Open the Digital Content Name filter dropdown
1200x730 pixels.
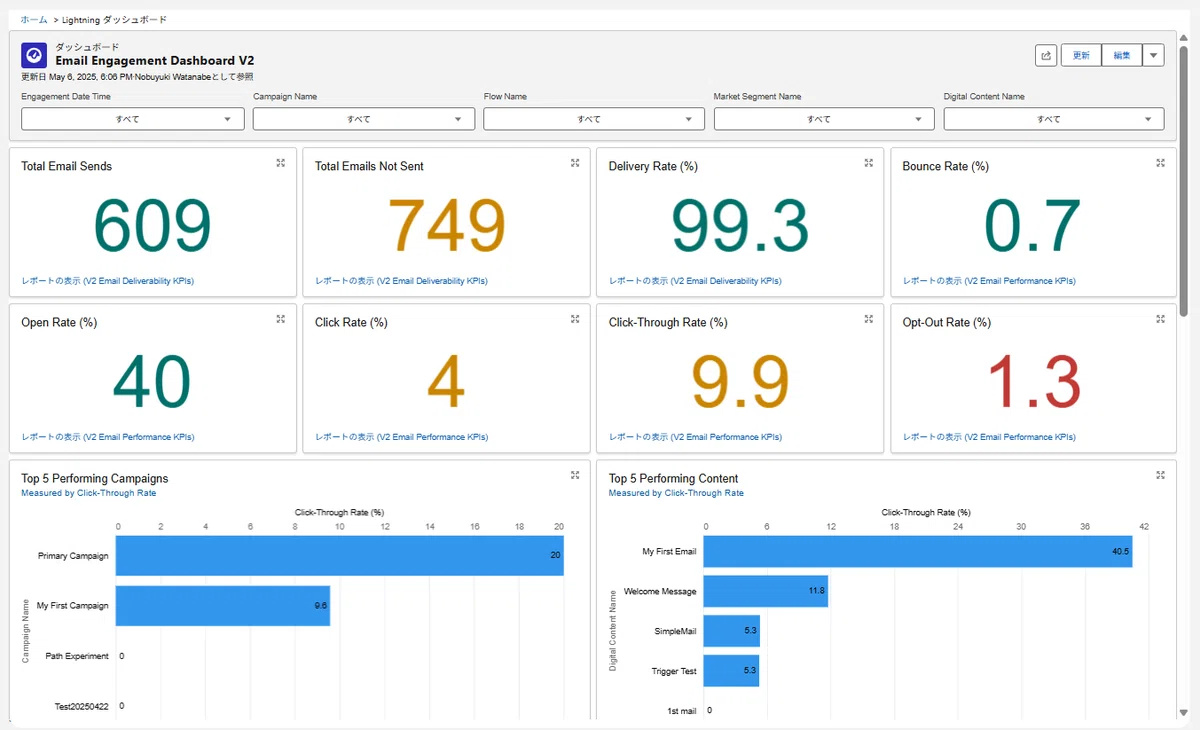(1054, 119)
